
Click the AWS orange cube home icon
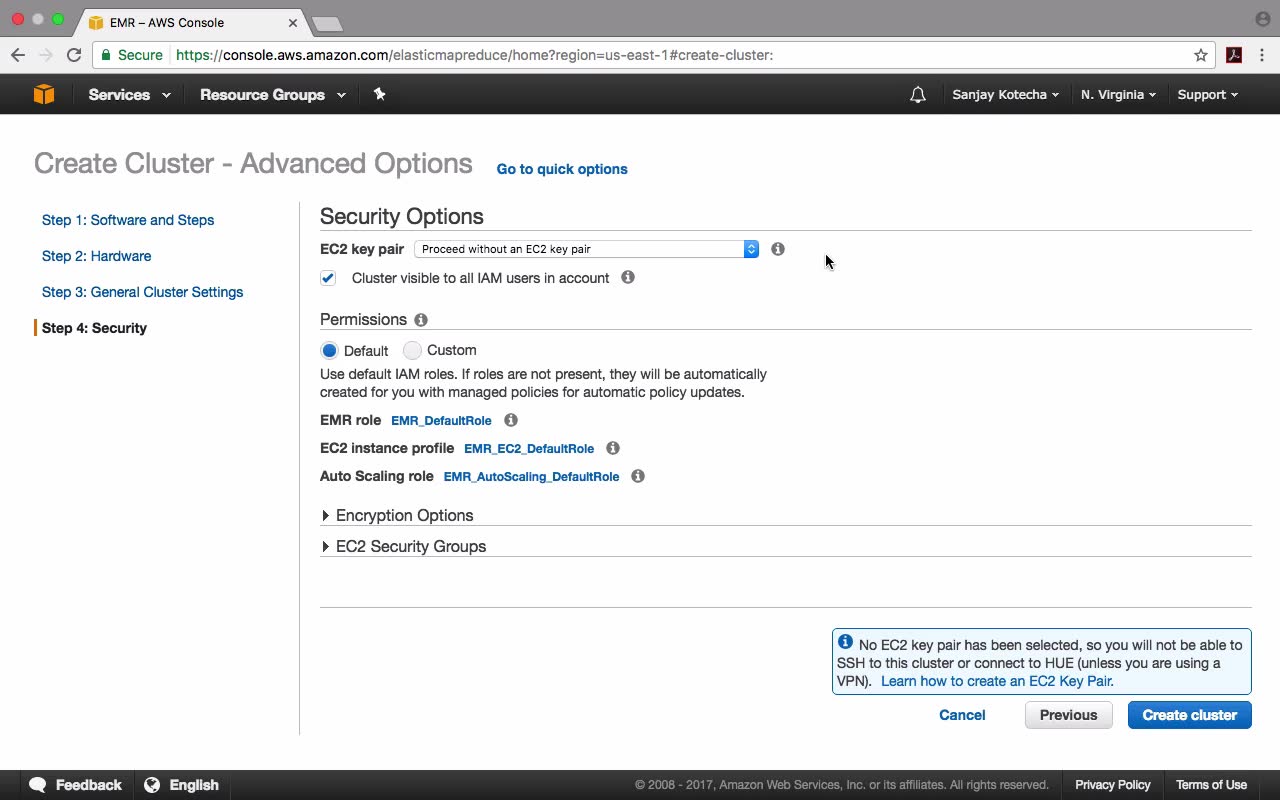[x=44, y=94]
